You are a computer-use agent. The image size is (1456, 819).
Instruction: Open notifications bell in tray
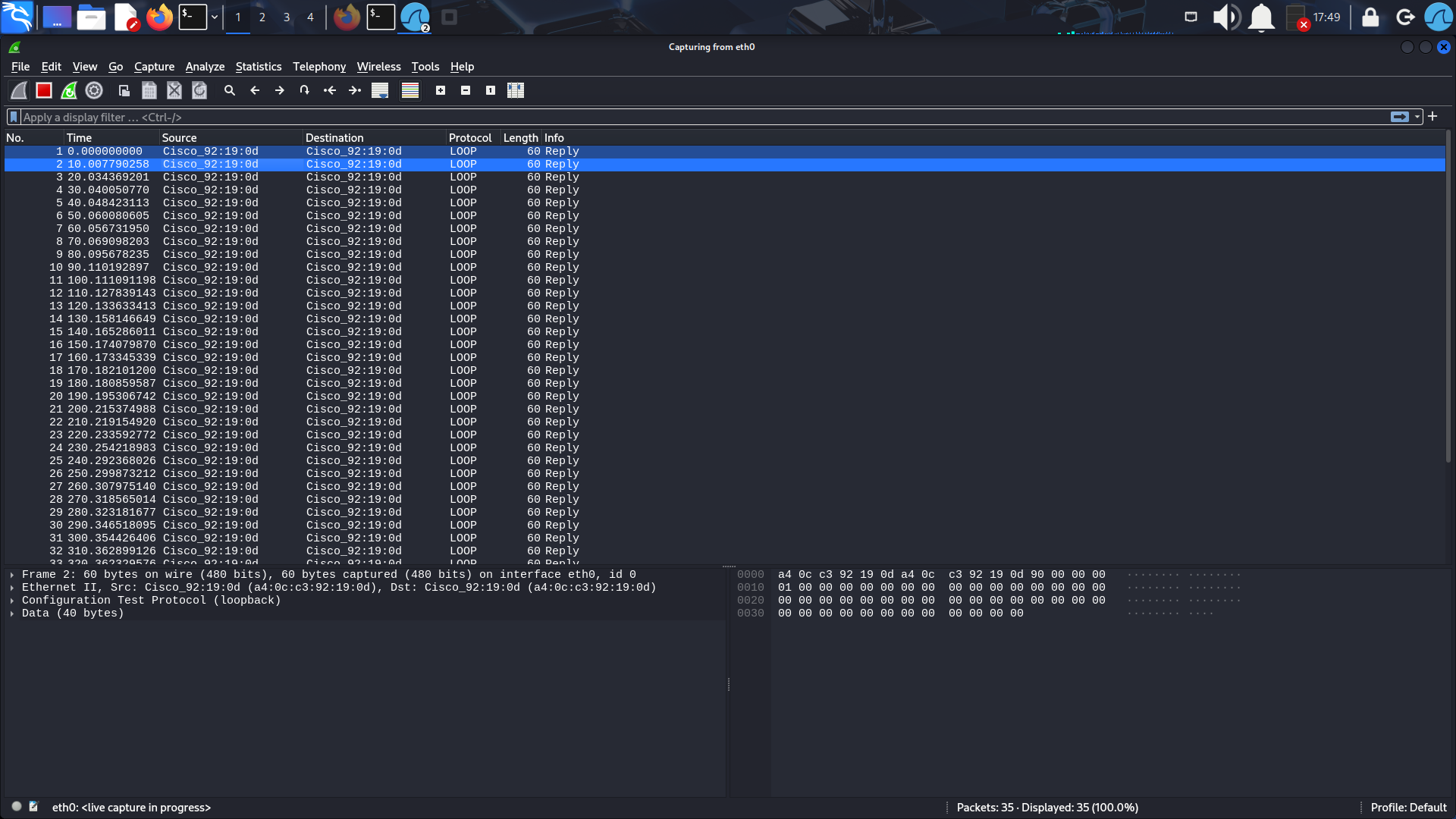(1261, 17)
